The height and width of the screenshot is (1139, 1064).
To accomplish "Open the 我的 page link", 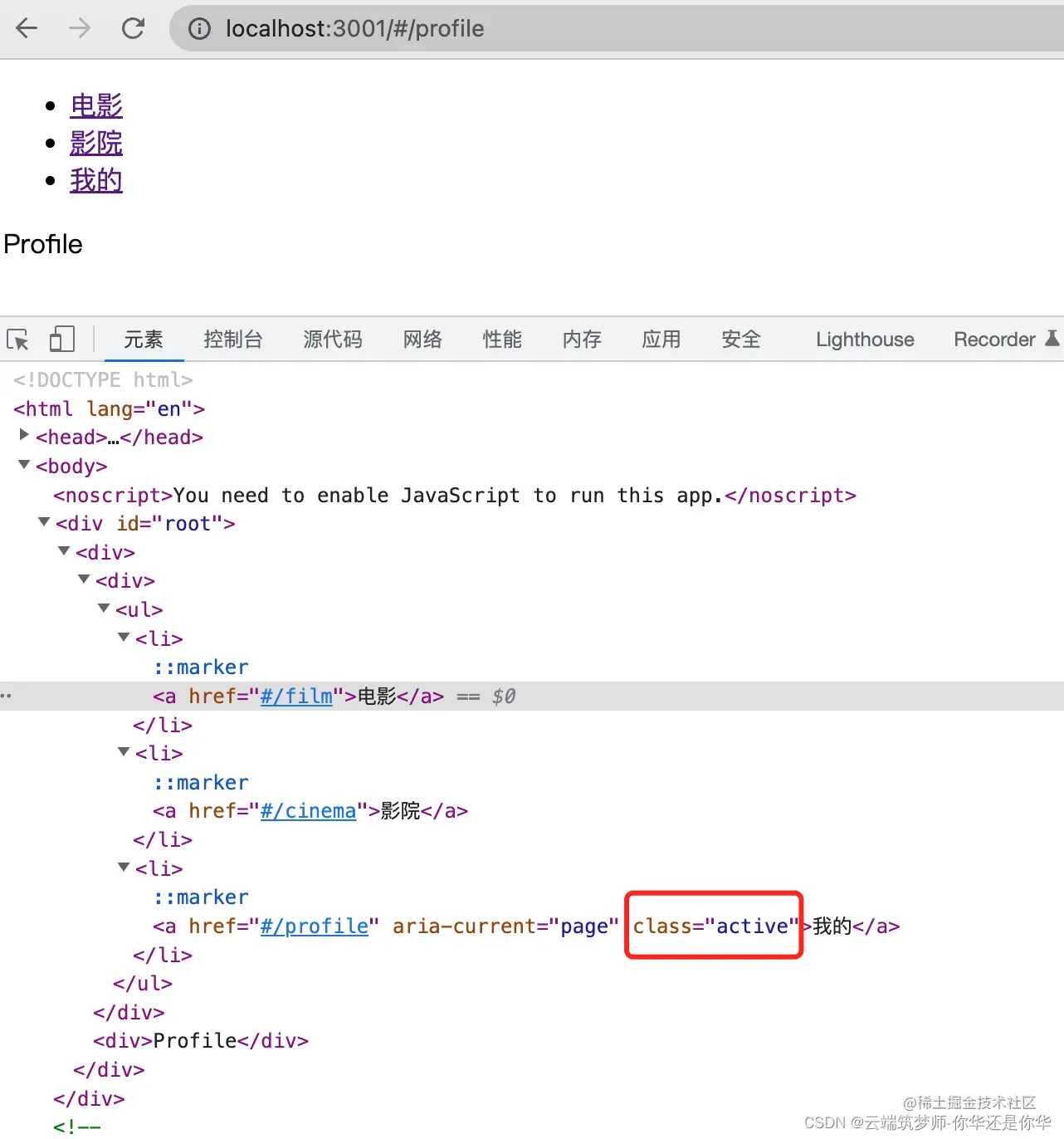I will (96, 180).
